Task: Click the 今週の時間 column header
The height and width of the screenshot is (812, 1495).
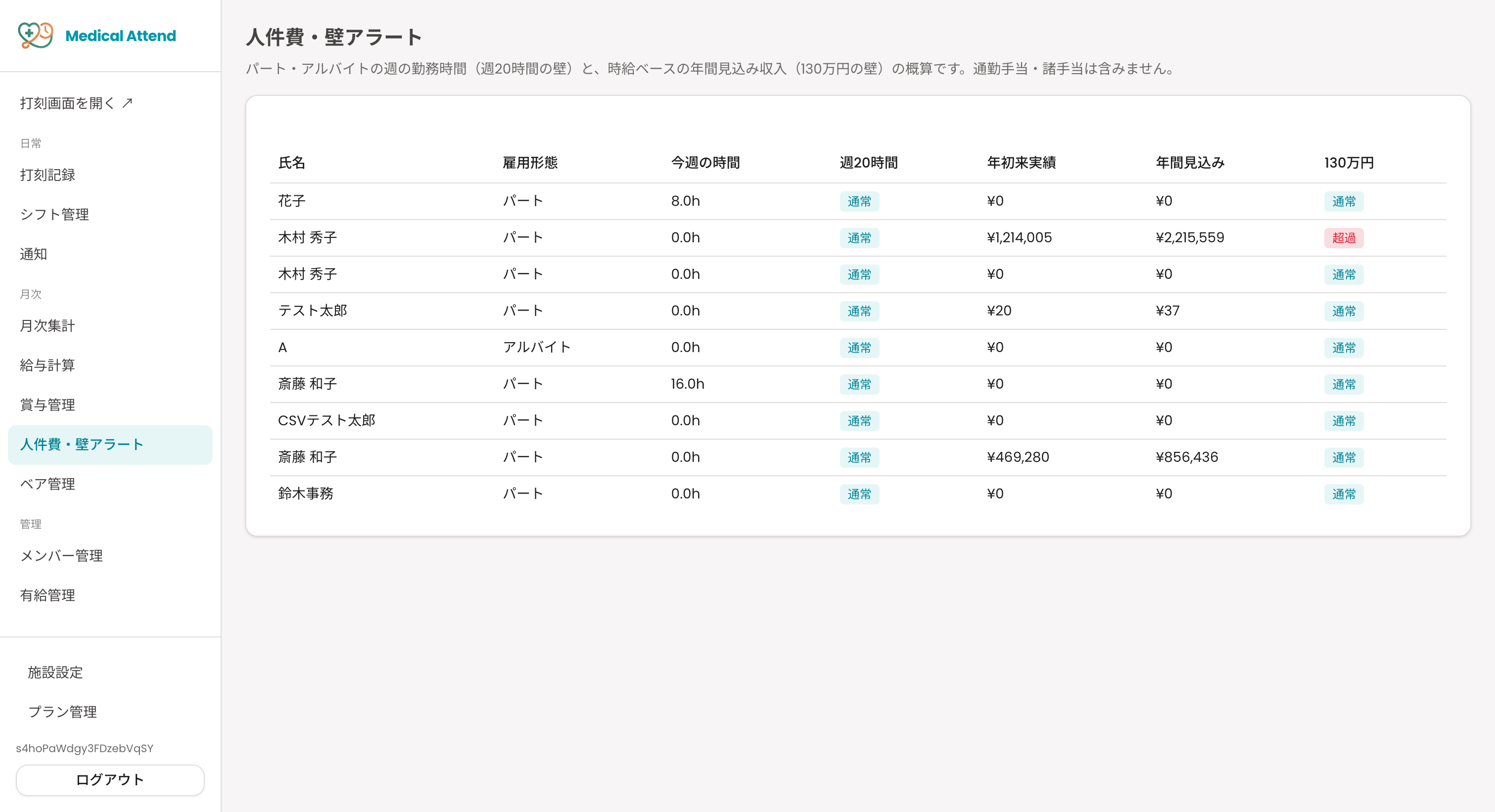Action: pyautogui.click(x=705, y=162)
